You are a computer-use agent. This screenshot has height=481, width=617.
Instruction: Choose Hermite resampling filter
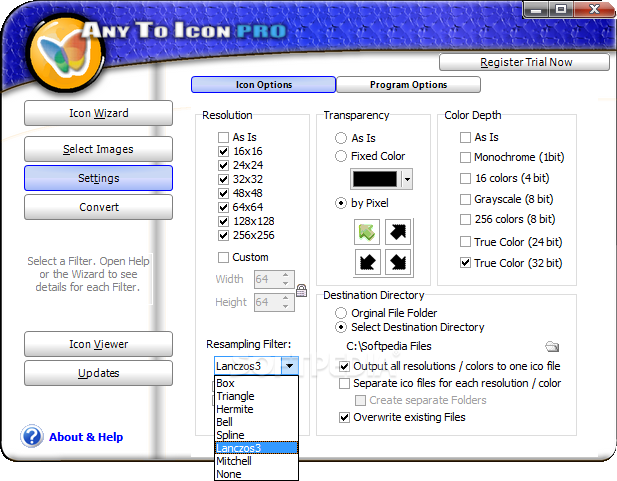coord(256,409)
